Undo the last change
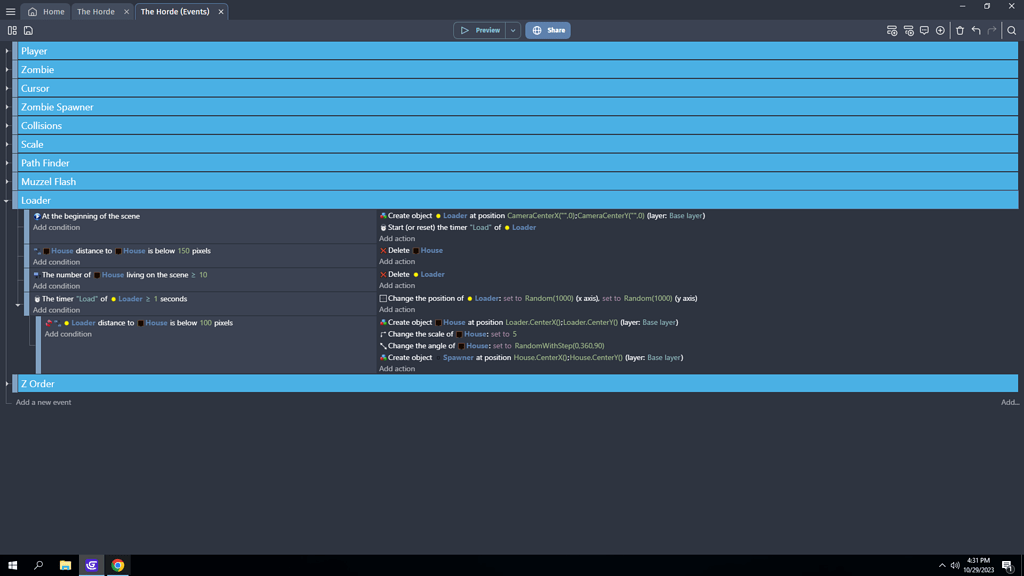 point(976,30)
